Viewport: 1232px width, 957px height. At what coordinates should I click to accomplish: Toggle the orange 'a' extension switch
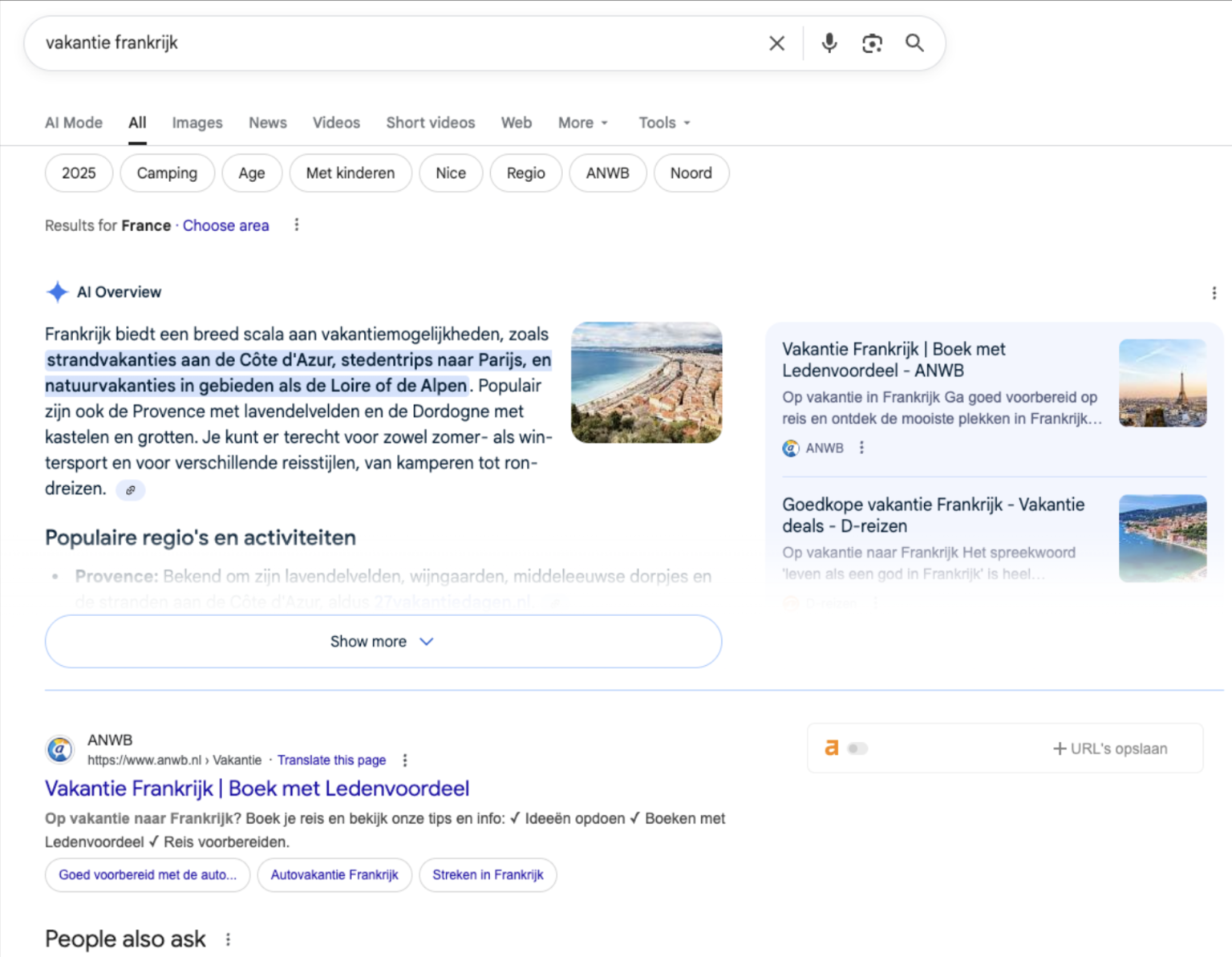point(857,748)
